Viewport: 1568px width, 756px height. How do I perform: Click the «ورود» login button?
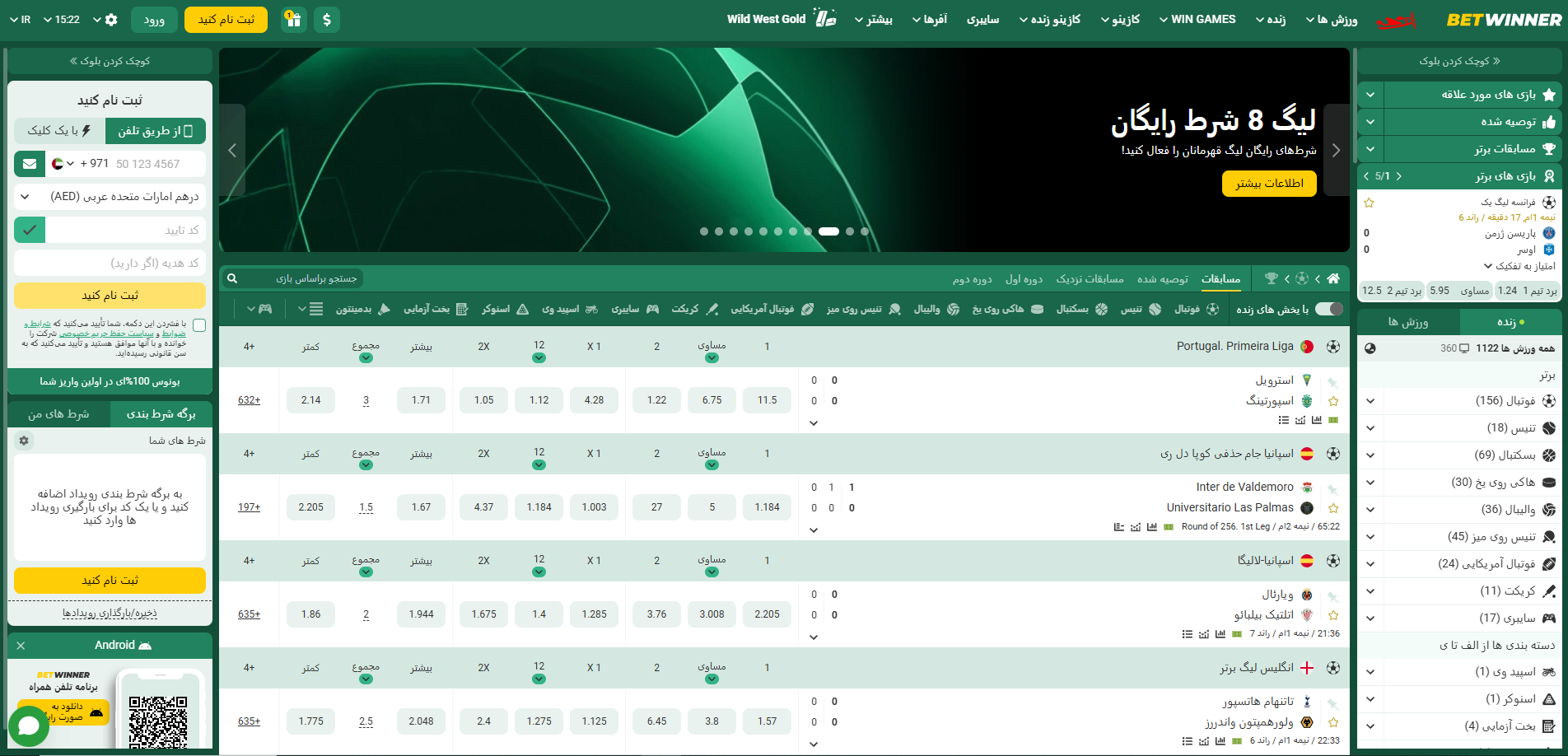click(154, 20)
